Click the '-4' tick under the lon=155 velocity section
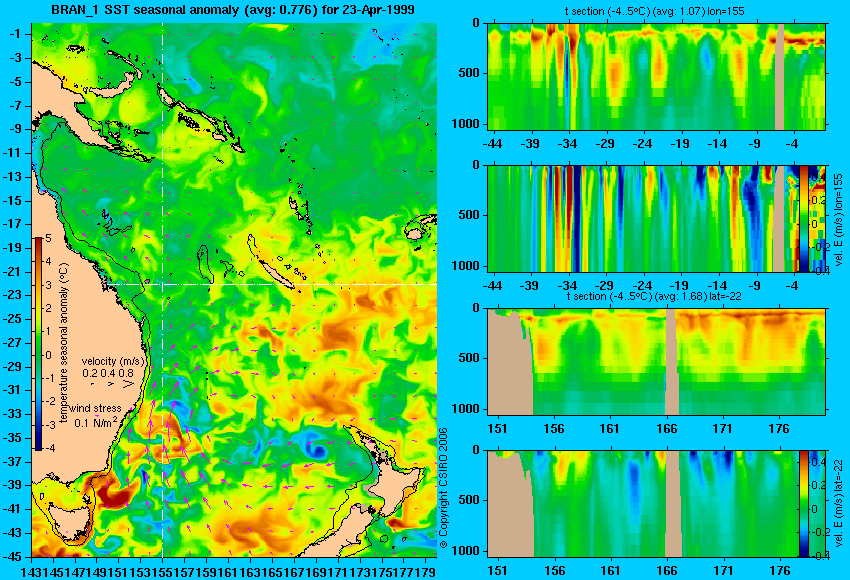Viewport: 850px width, 580px height. (792, 286)
